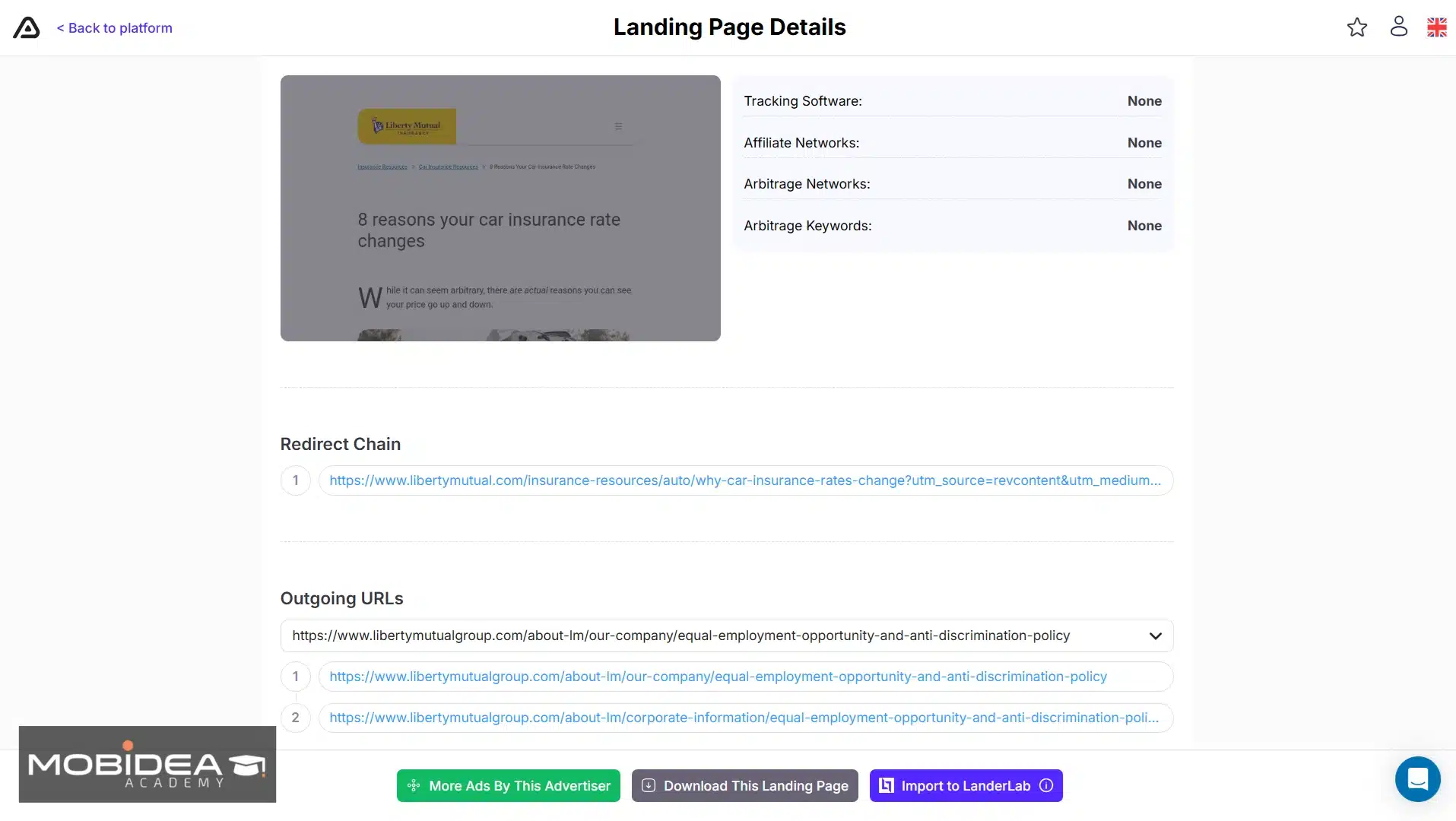Click step number 1 in Redirect Chain

coord(296,480)
